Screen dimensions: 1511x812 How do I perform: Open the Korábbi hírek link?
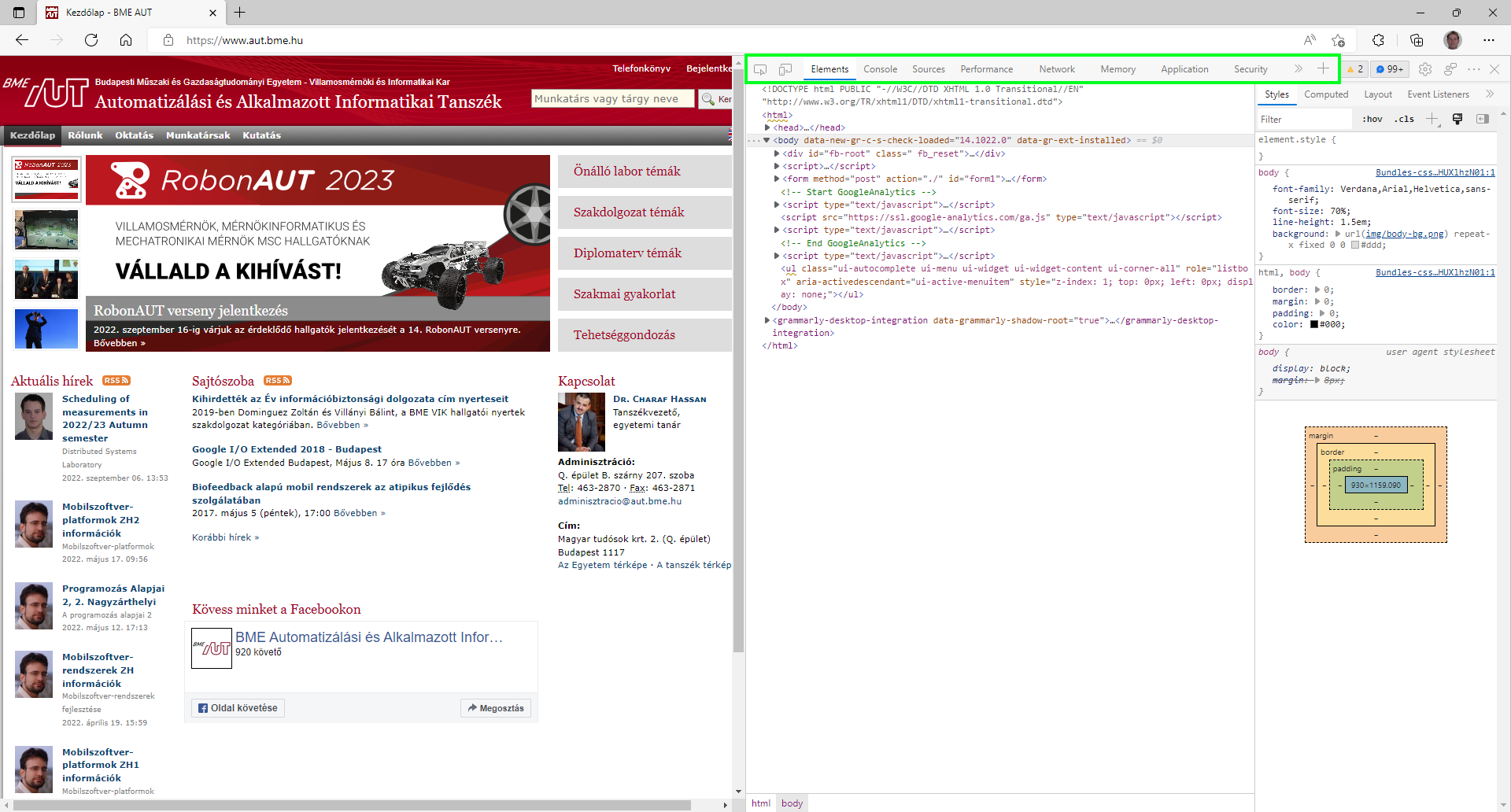225,537
